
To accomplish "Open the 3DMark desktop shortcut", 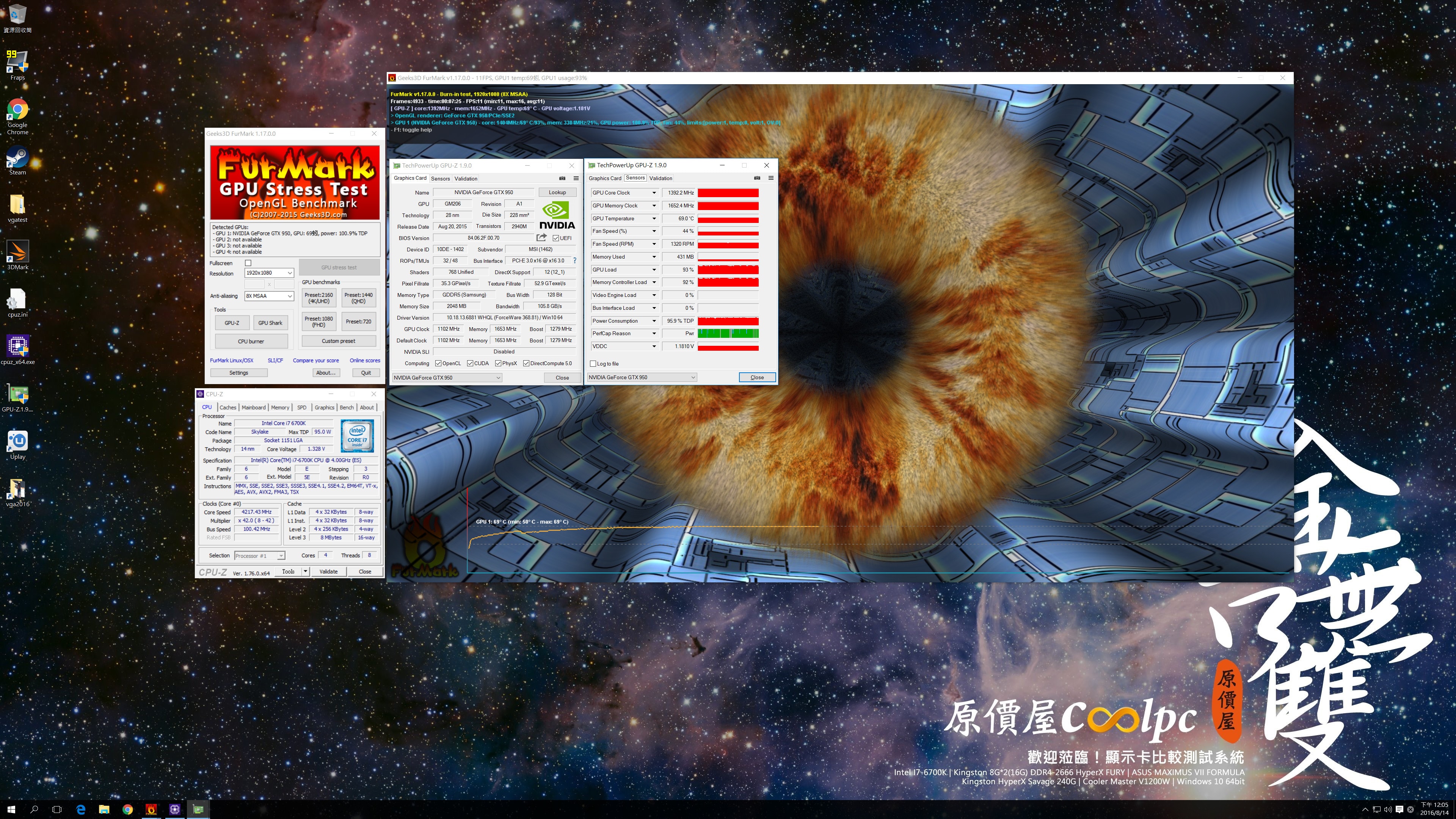I will coord(17,256).
